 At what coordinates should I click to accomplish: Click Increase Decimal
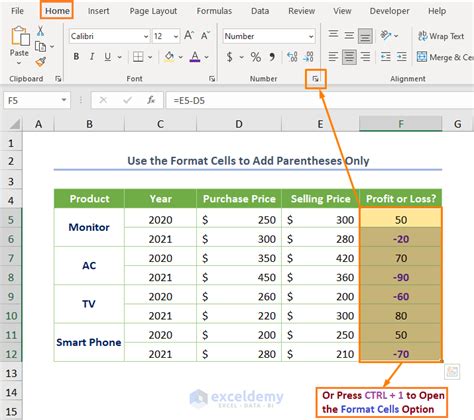(x=292, y=57)
